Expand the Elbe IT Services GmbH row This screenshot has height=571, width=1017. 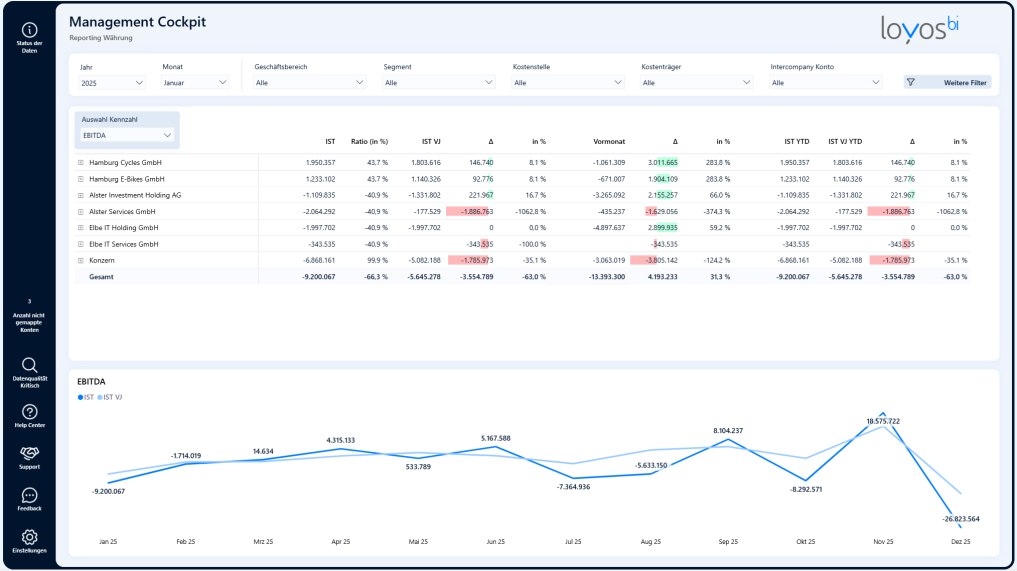[x=80, y=244]
